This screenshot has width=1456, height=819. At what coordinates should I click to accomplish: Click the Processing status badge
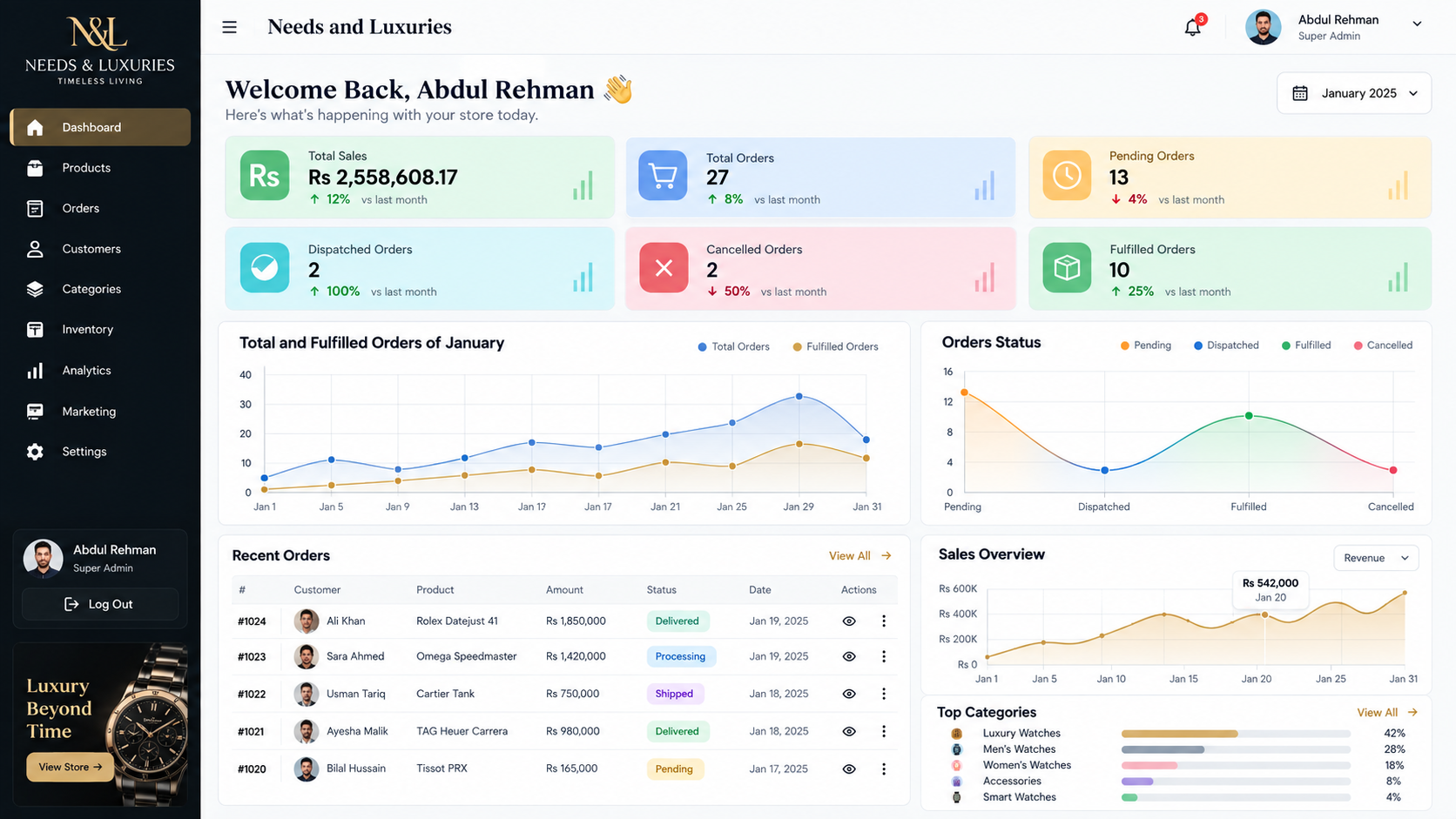(x=680, y=656)
